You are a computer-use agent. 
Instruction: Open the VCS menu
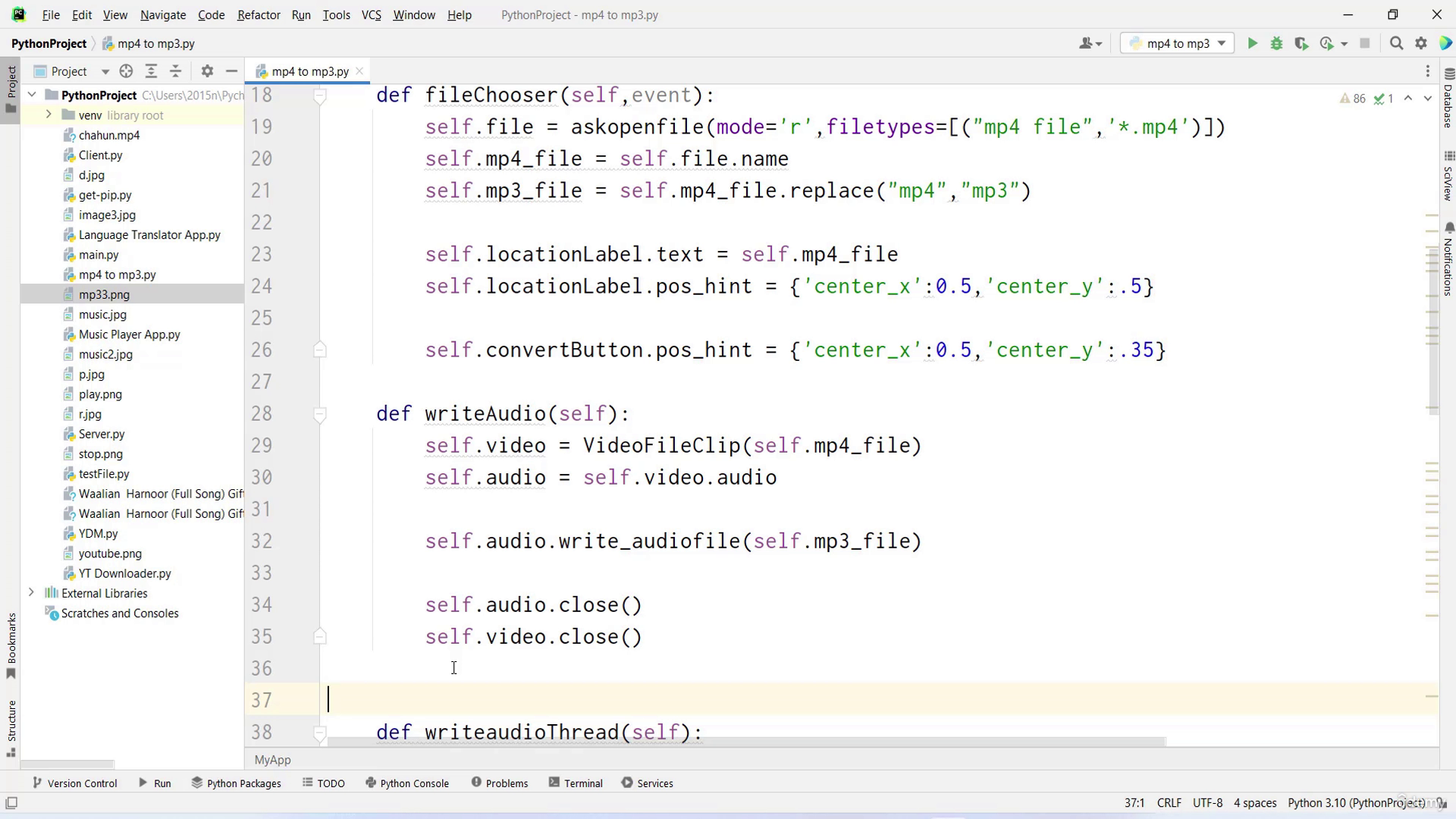click(372, 14)
